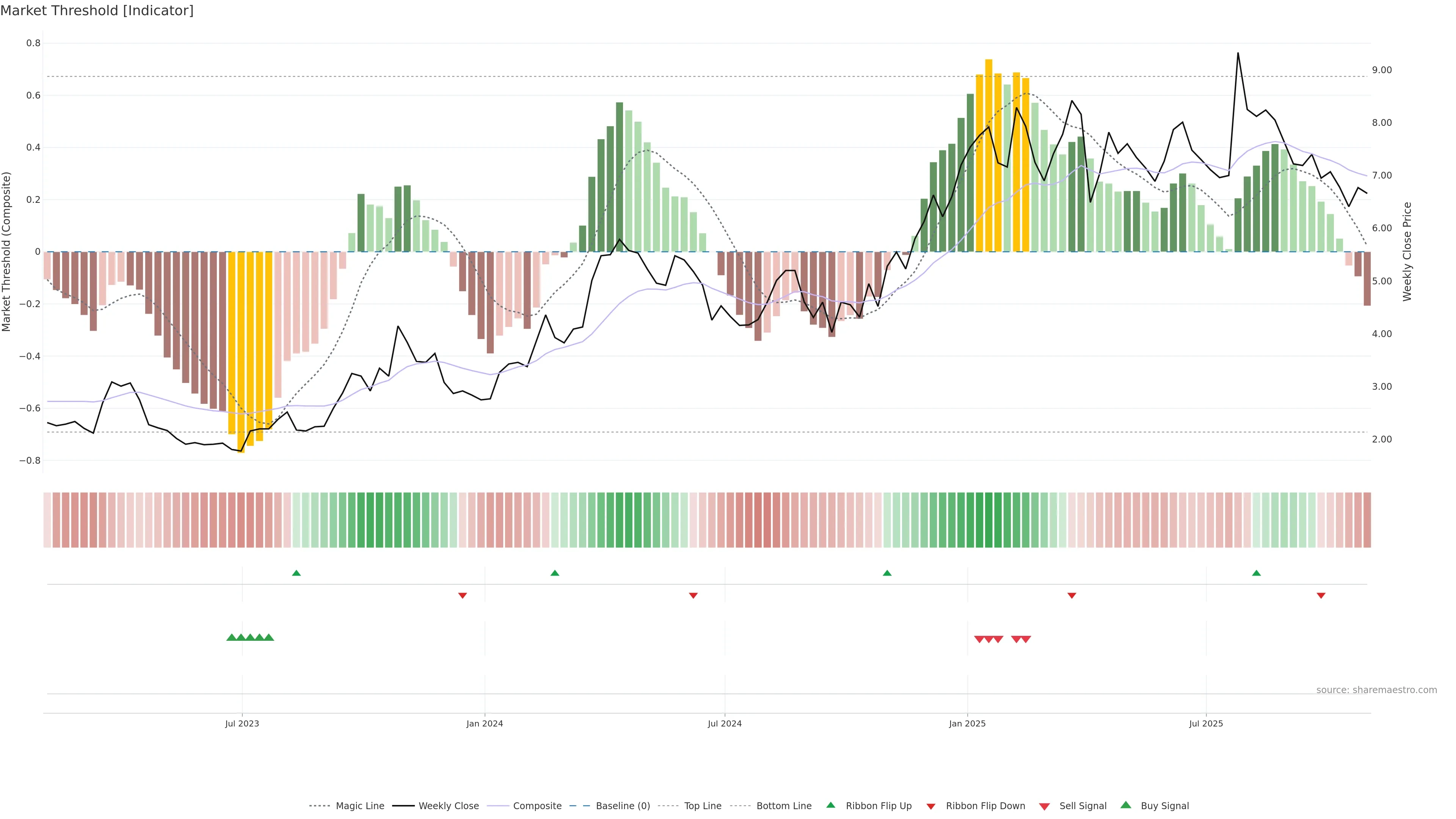Click the green flip-up marker after Jul 2025
Image resolution: width=1456 pixels, height=819 pixels.
(x=1257, y=573)
